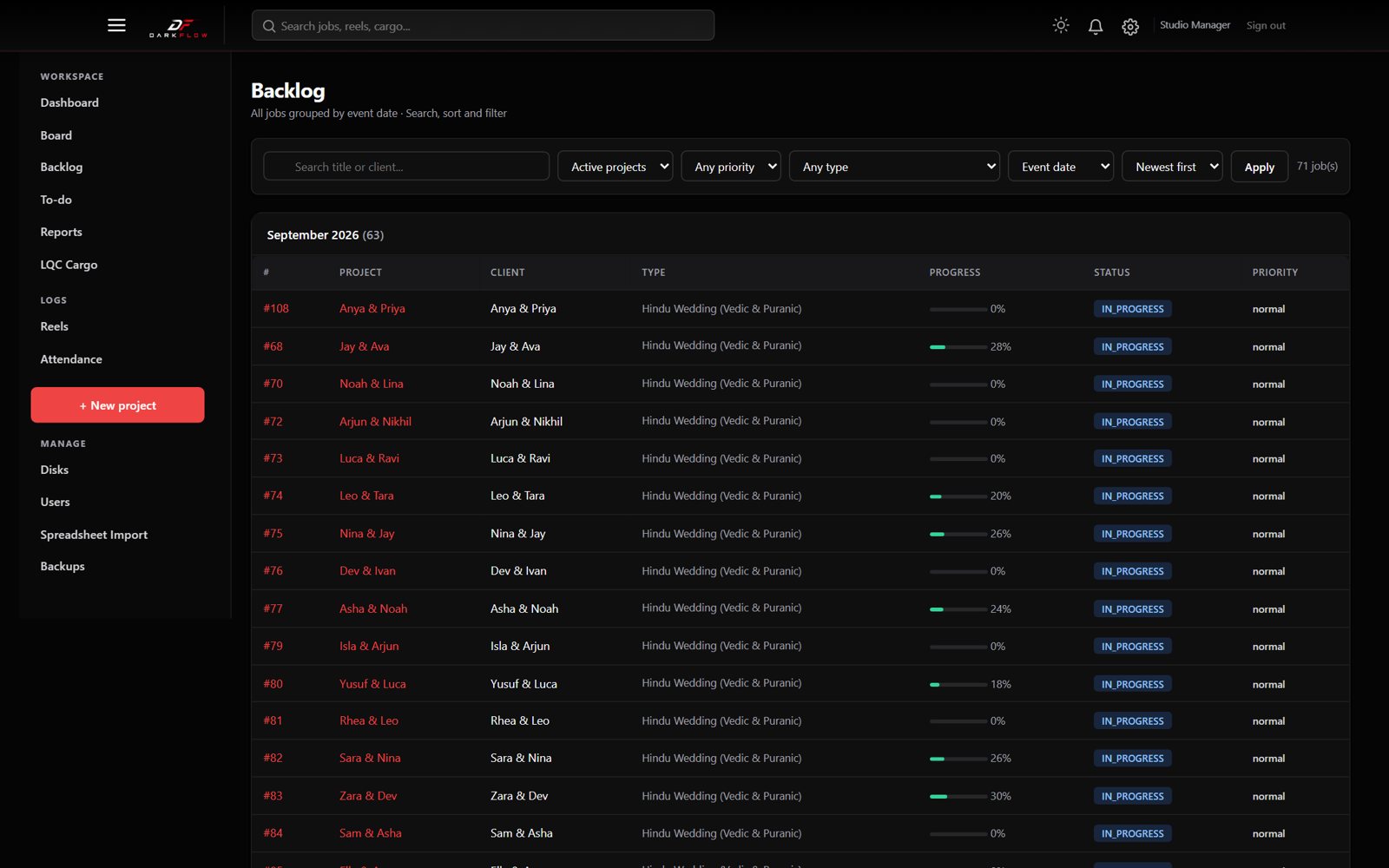Sign out of the account
The height and width of the screenshot is (868, 1389).
[1266, 25]
